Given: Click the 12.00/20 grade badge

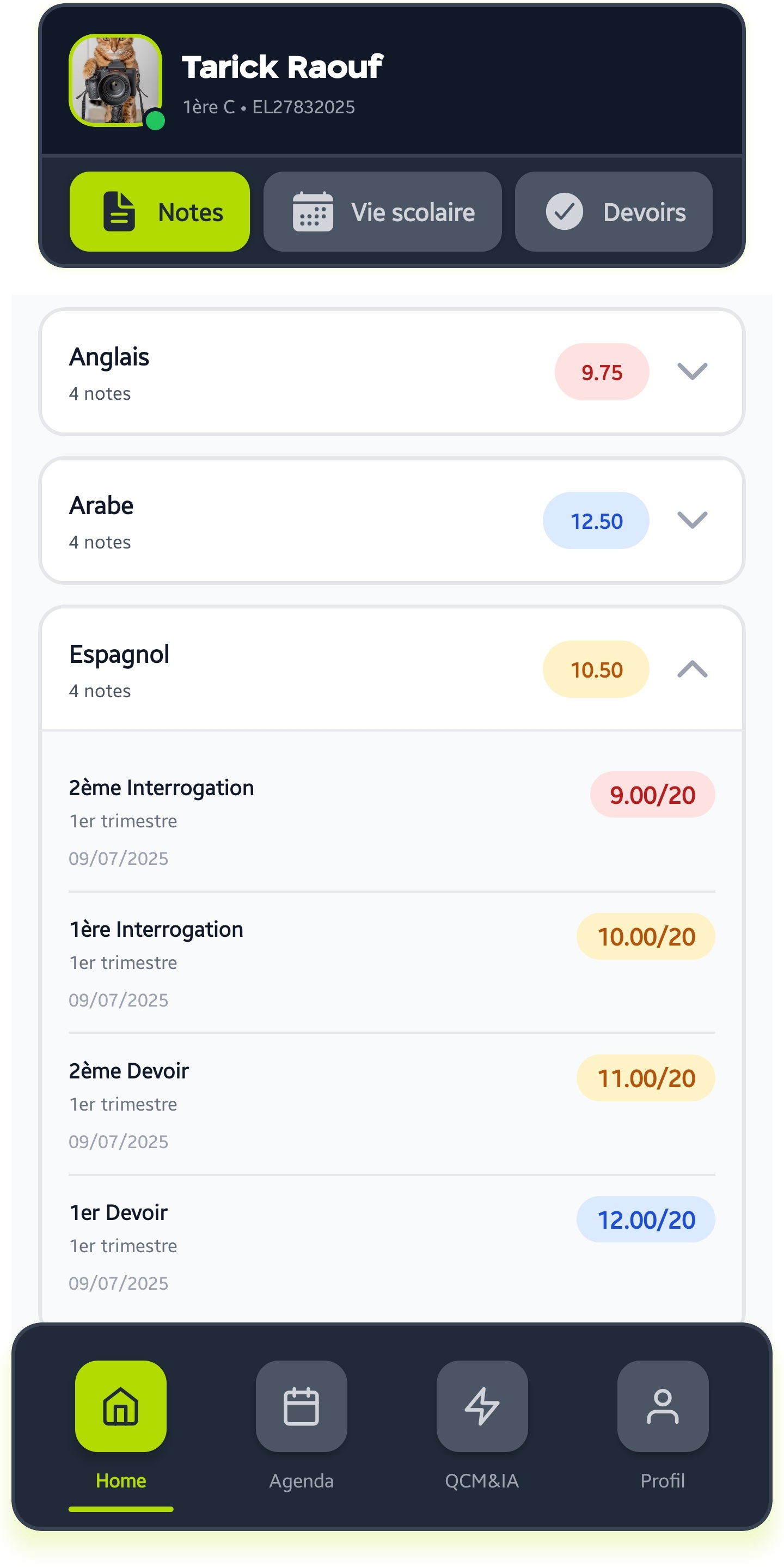Looking at the screenshot, I should [x=645, y=1220].
